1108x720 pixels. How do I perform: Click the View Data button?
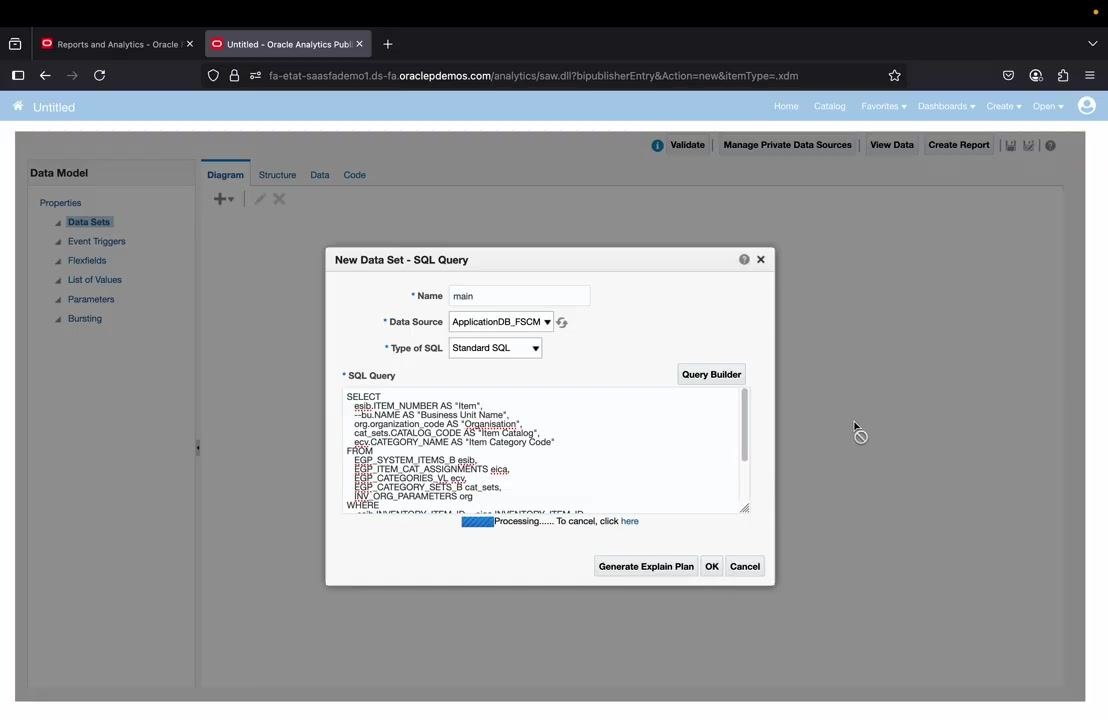tap(892, 145)
